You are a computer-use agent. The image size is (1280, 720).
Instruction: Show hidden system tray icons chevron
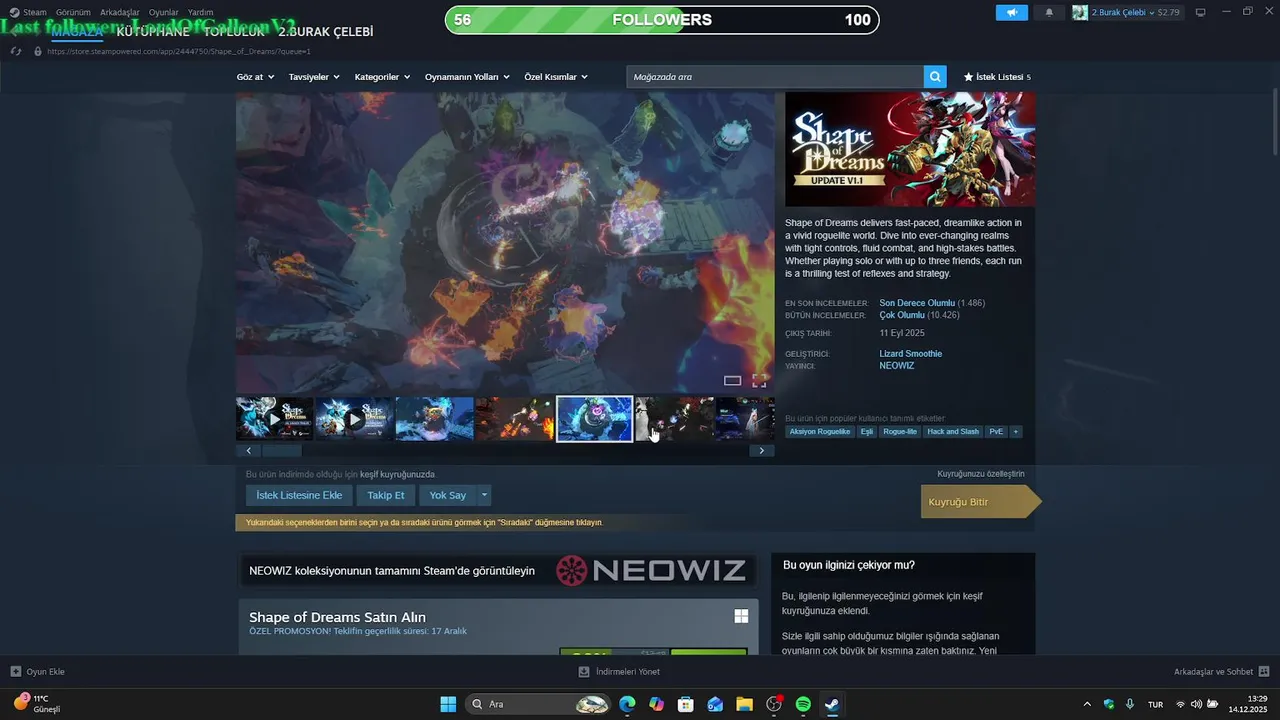point(1087,704)
